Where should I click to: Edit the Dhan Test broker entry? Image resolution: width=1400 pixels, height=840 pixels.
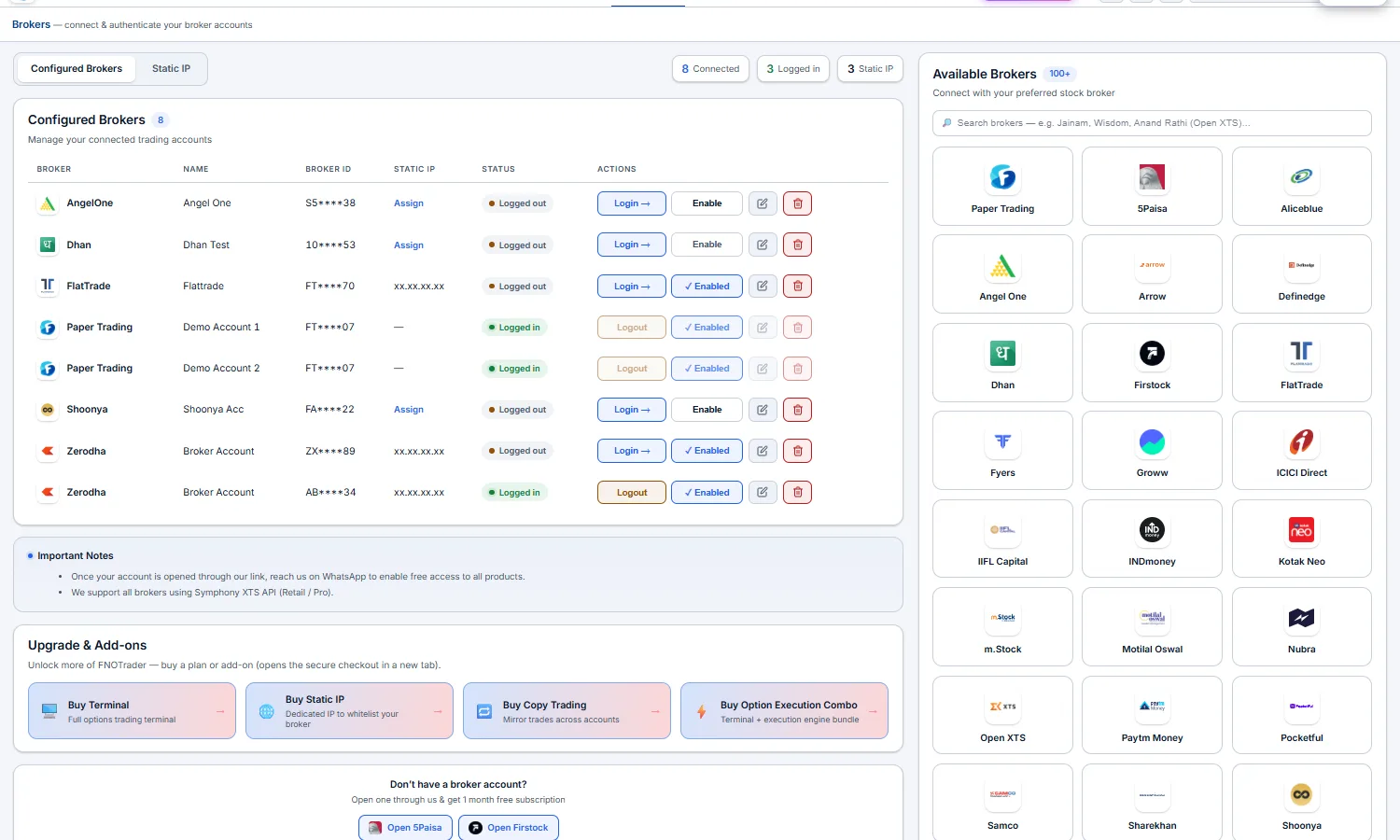(x=763, y=245)
